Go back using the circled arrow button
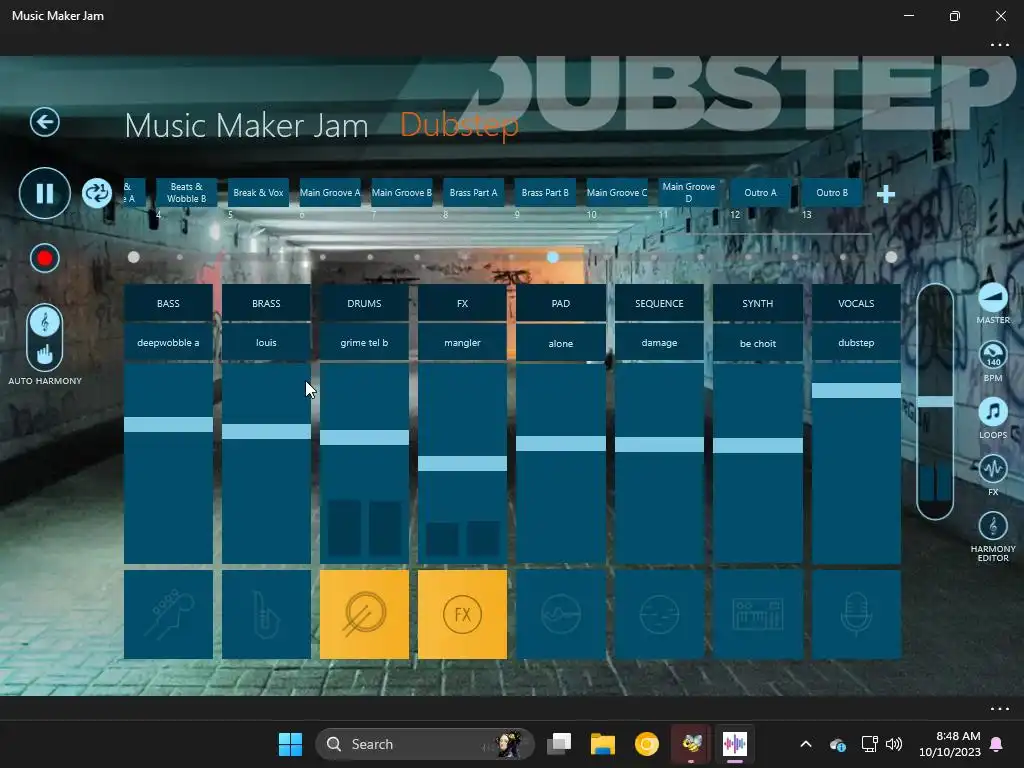The height and width of the screenshot is (768, 1024). [x=44, y=122]
